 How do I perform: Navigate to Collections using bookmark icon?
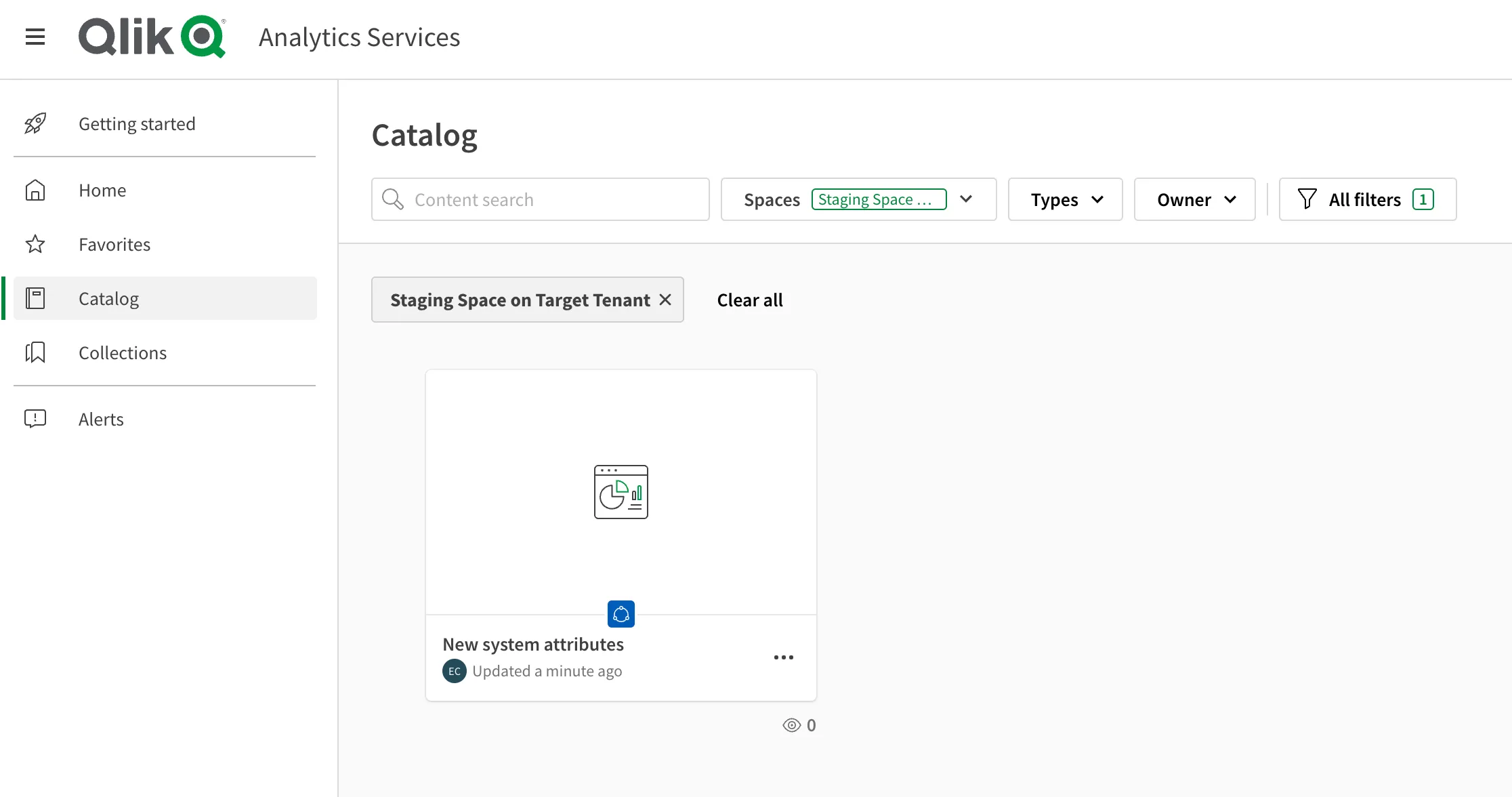(36, 352)
